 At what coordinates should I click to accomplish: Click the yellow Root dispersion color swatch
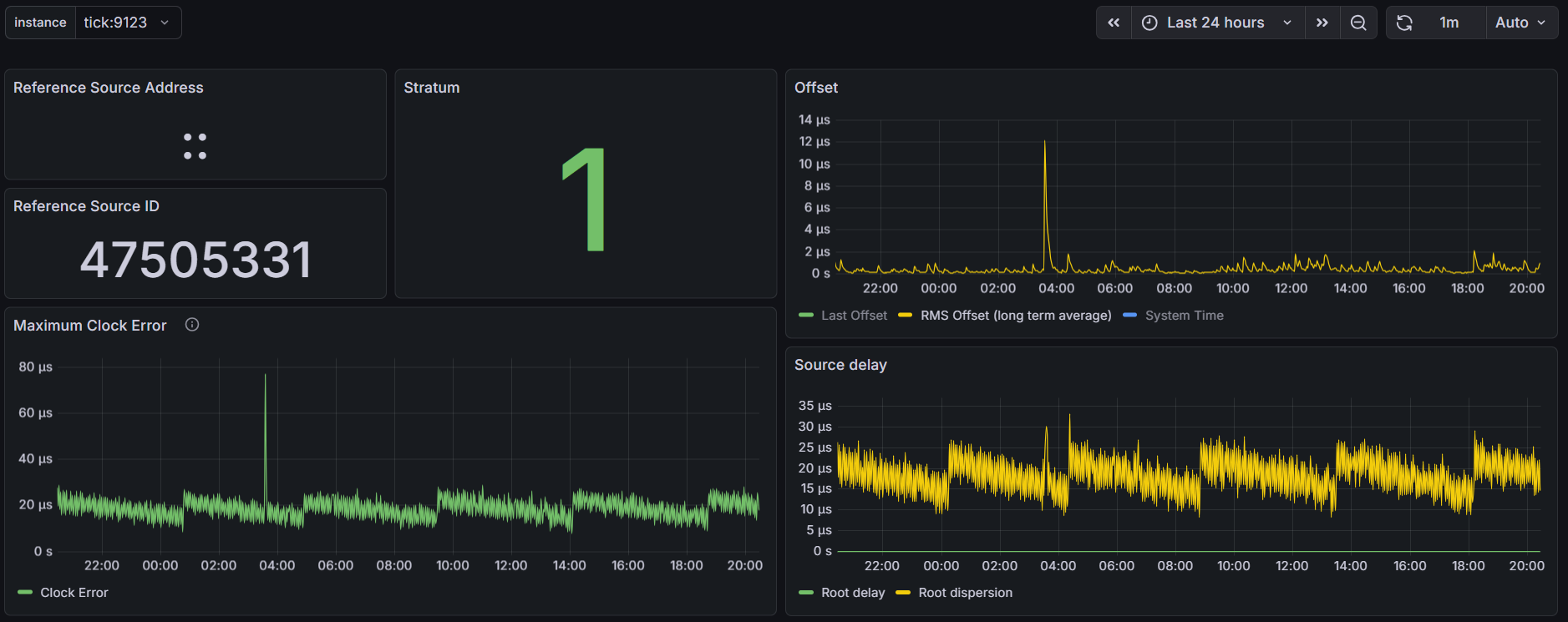903,593
